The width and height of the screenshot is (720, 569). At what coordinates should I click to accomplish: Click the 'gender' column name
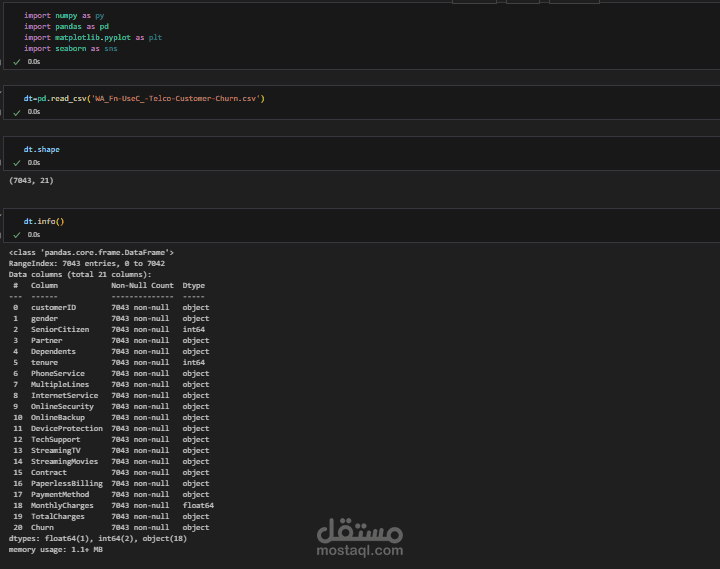point(45,319)
